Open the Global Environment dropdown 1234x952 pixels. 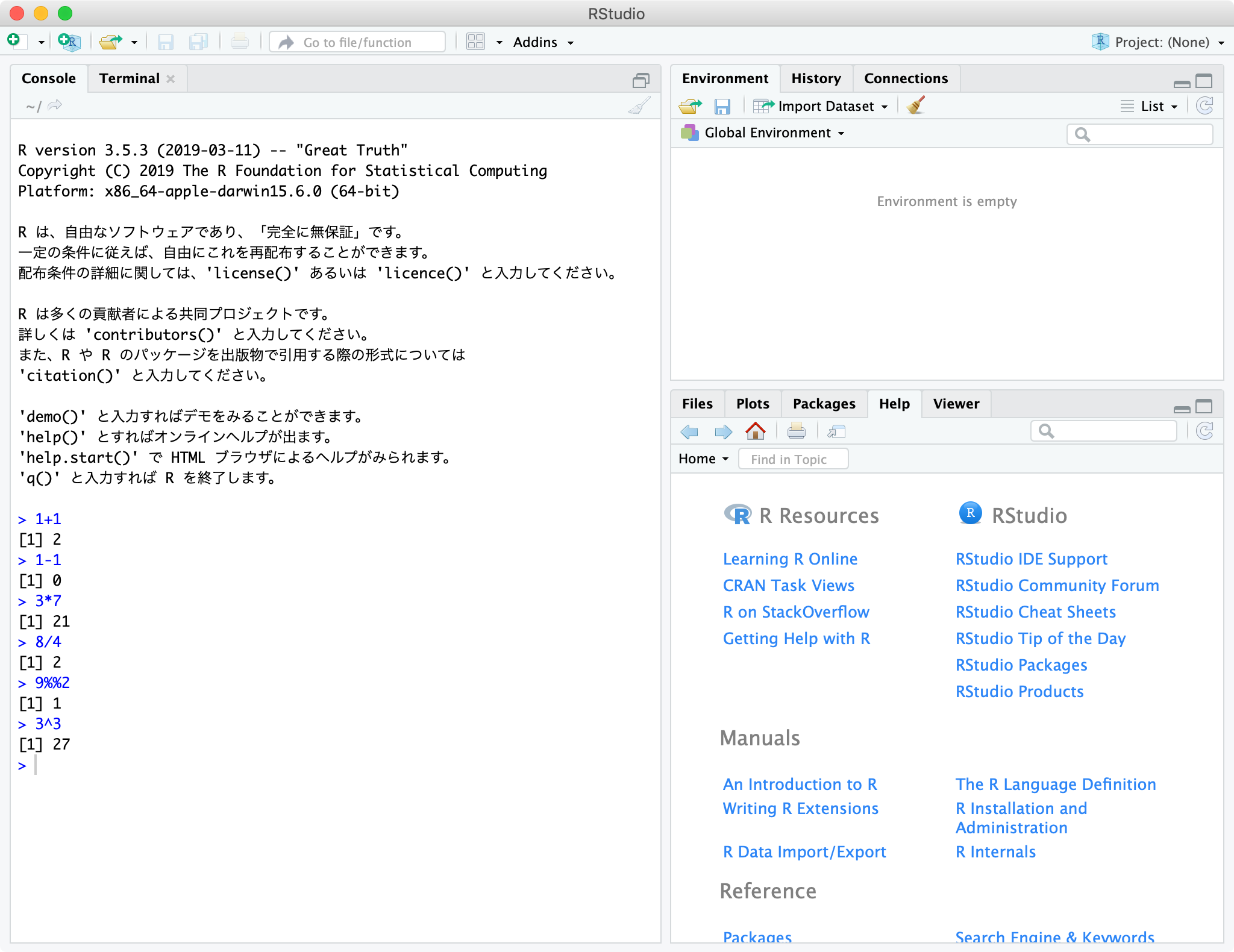(x=763, y=133)
